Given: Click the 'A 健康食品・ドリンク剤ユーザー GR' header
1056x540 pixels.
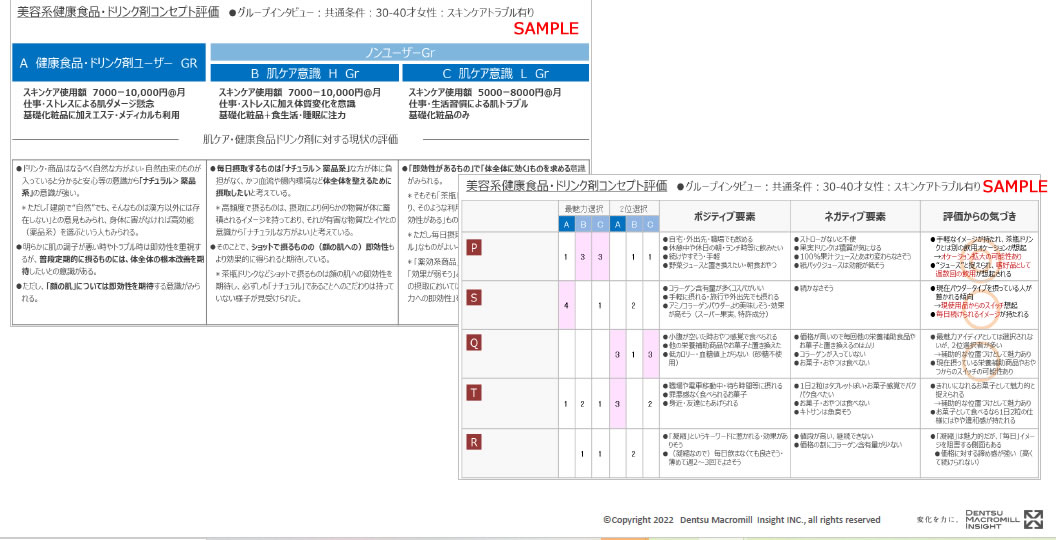Looking at the screenshot, I should click(109, 63).
